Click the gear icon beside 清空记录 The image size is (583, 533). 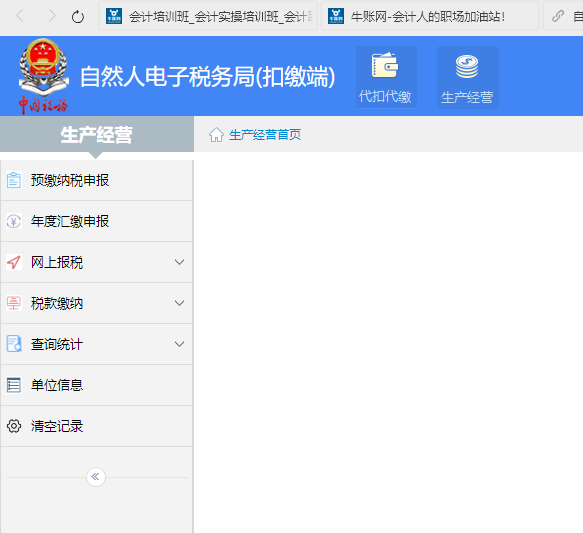pos(14,426)
